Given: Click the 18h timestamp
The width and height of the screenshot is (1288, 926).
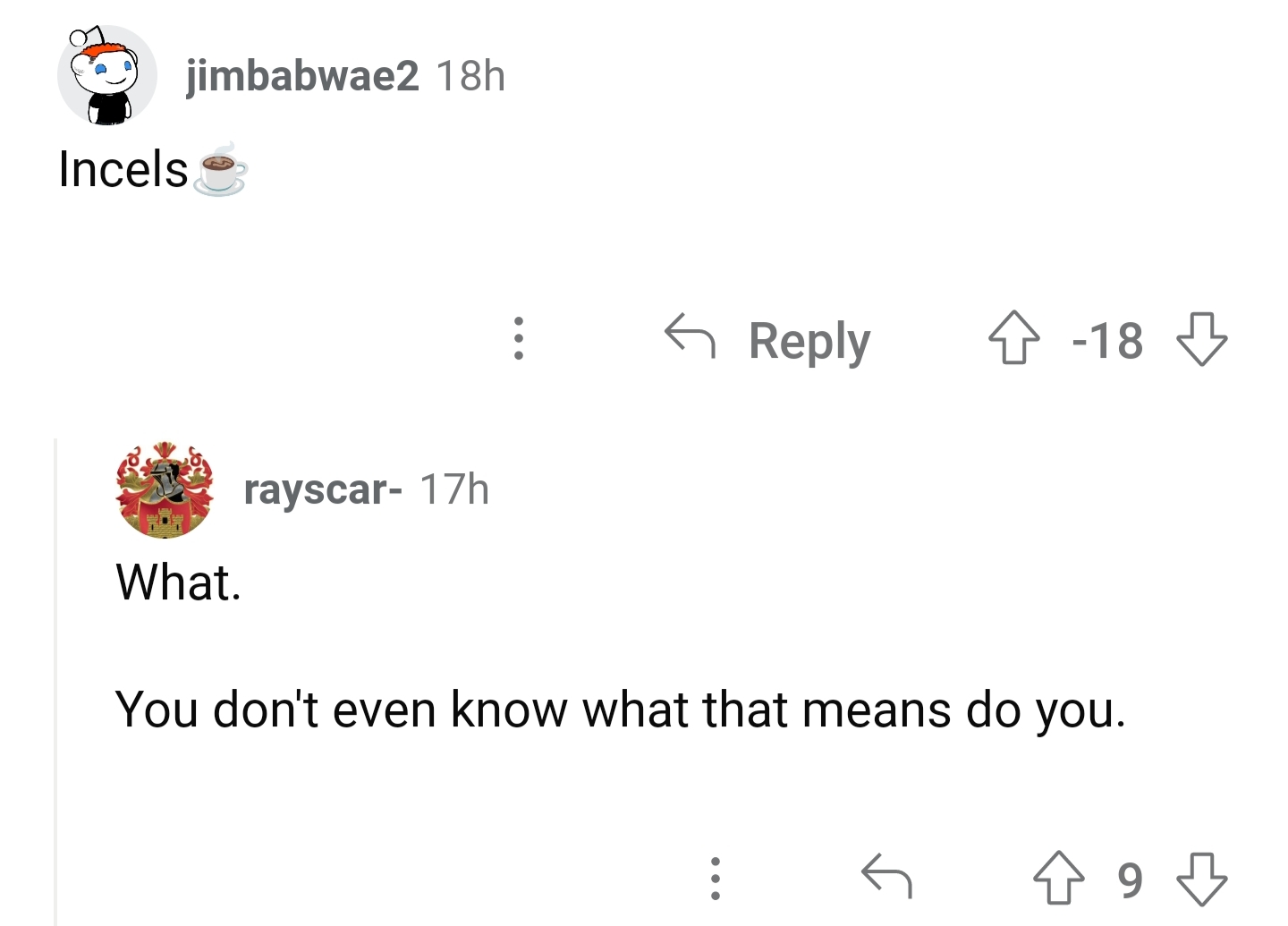Looking at the screenshot, I should tap(470, 75).
